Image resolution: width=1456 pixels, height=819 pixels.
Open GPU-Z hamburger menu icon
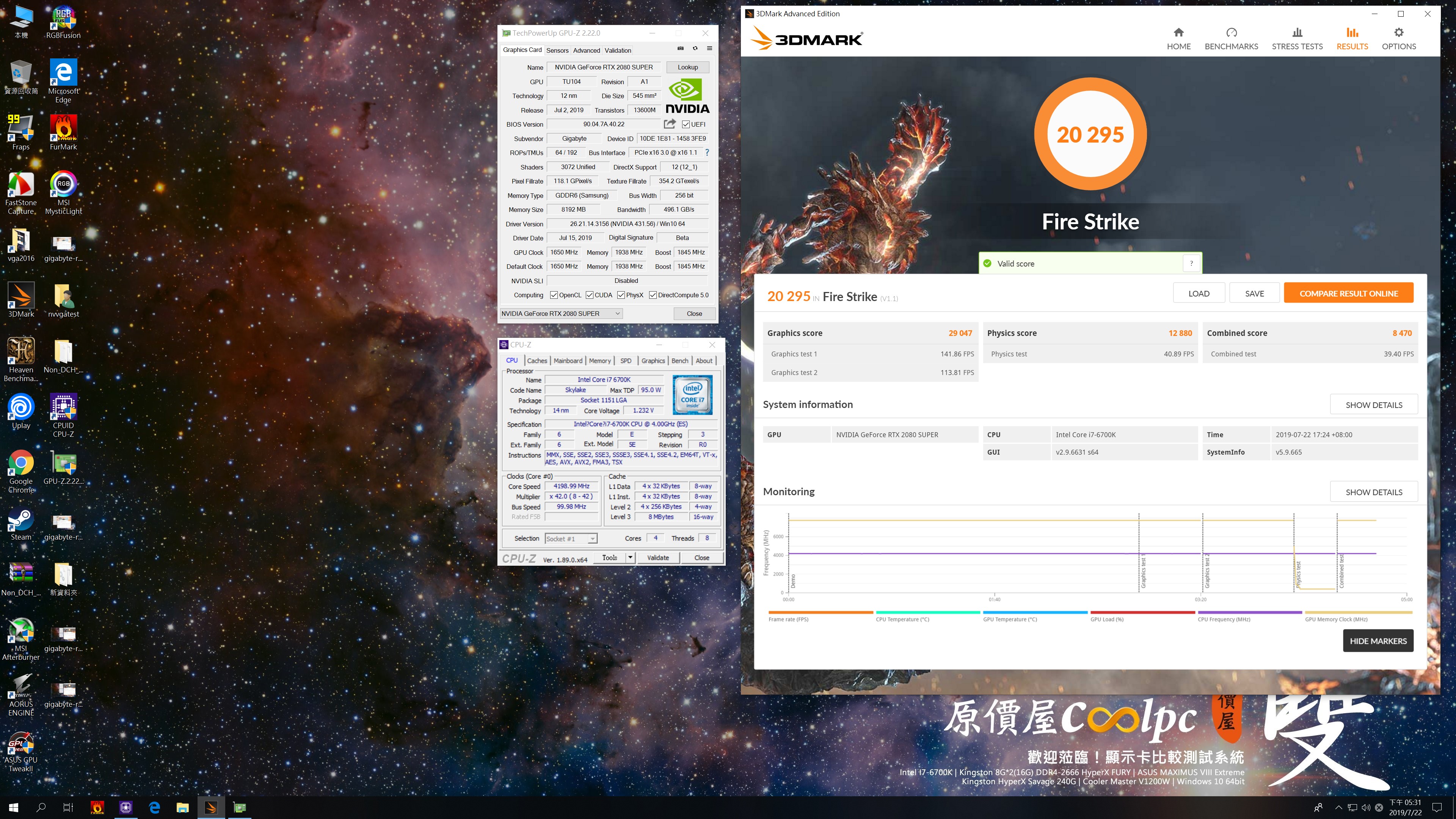point(709,49)
